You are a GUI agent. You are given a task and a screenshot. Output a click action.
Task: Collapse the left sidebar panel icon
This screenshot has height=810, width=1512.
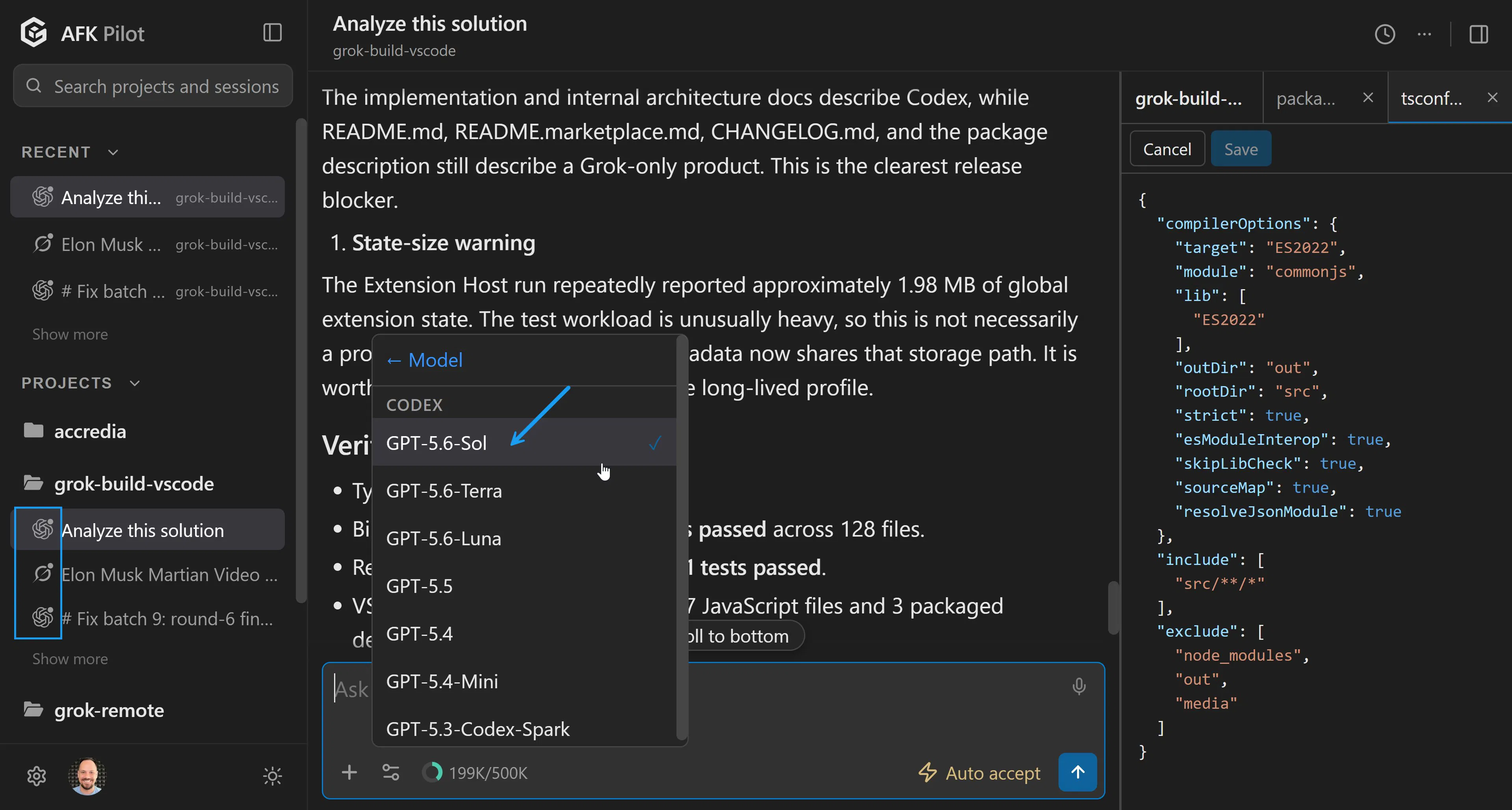(x=272, y=32)
